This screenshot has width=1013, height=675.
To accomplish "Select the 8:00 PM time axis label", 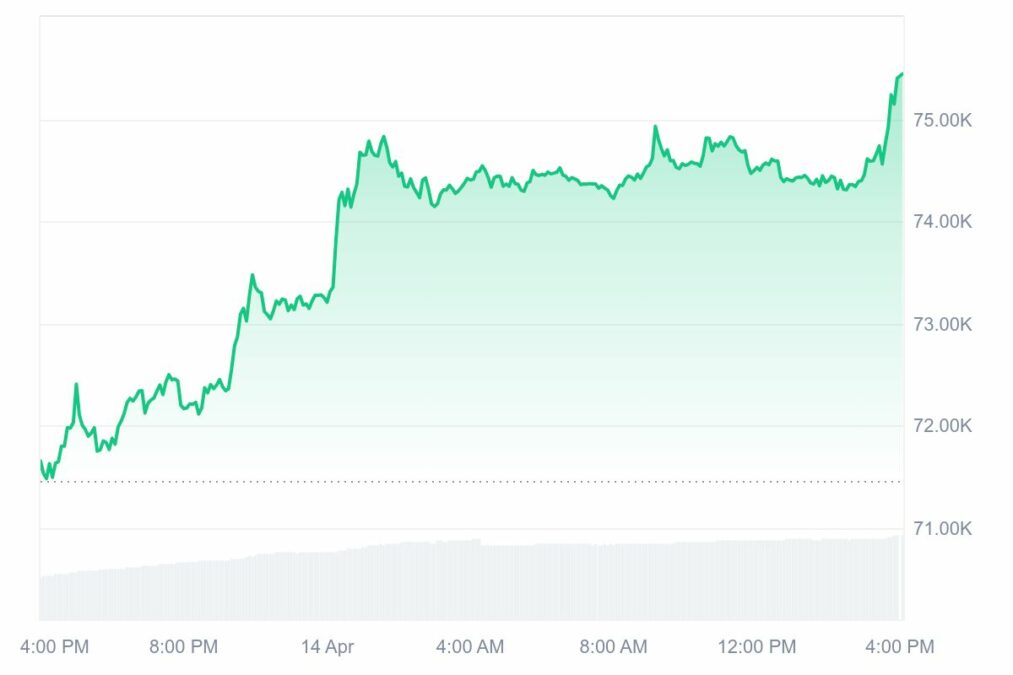I will tap(184, 647).
